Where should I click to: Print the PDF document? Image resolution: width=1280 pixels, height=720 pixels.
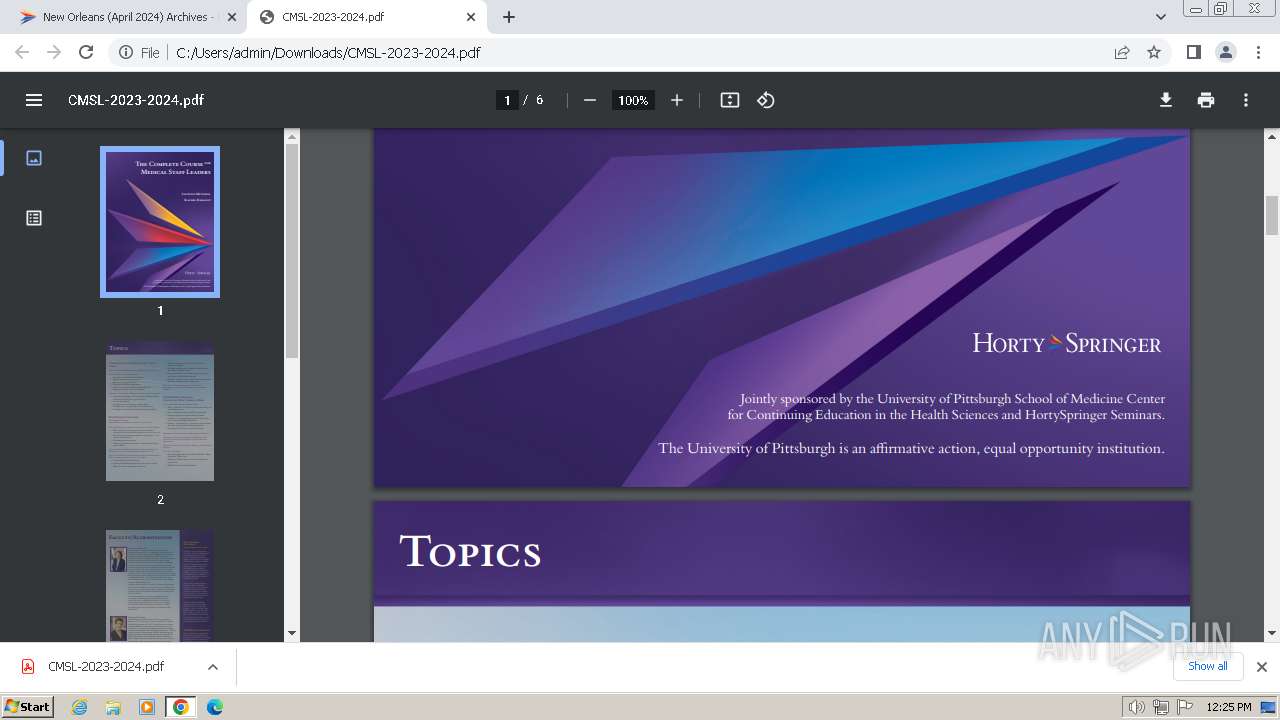coord(1206,100)
